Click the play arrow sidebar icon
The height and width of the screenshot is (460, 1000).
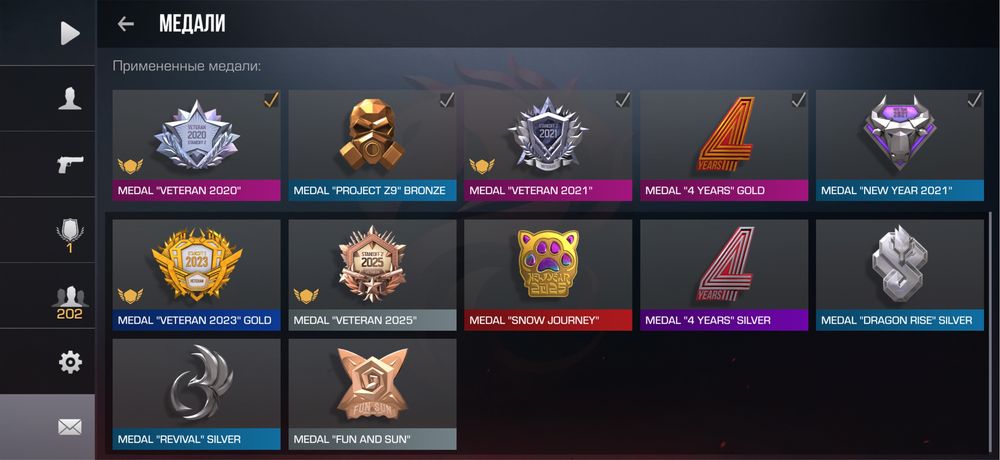70,33
